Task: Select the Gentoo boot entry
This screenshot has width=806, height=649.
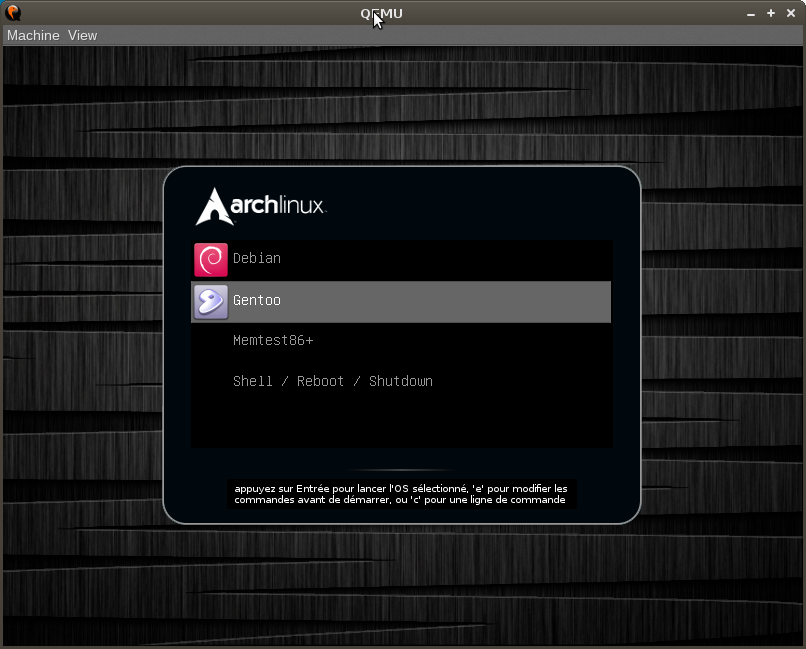Action: (401, 302)
